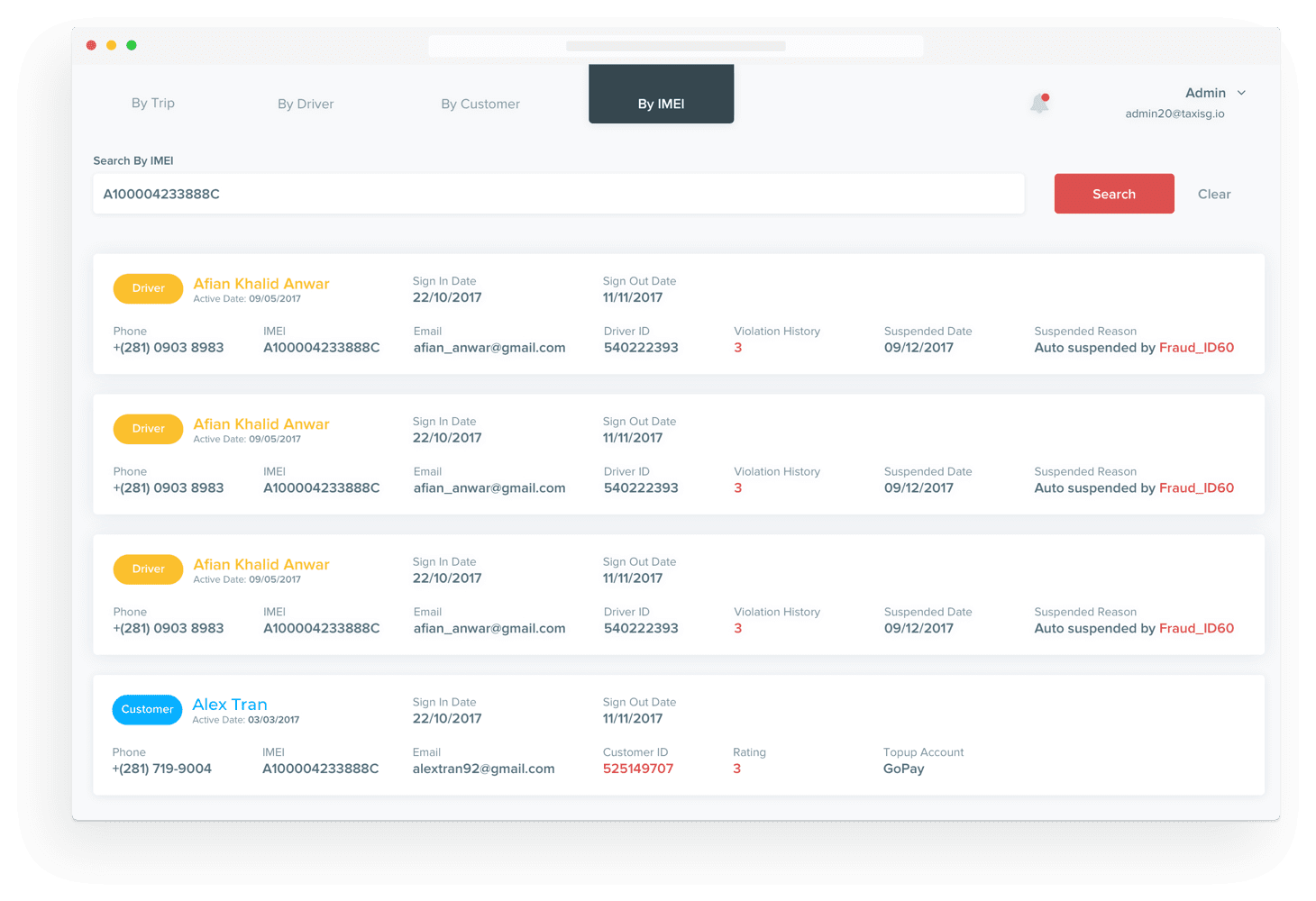The width and height of the screenshot is (1316, 901).
Task: Click Customer ID 525149707
Action: tap(638, 769)
